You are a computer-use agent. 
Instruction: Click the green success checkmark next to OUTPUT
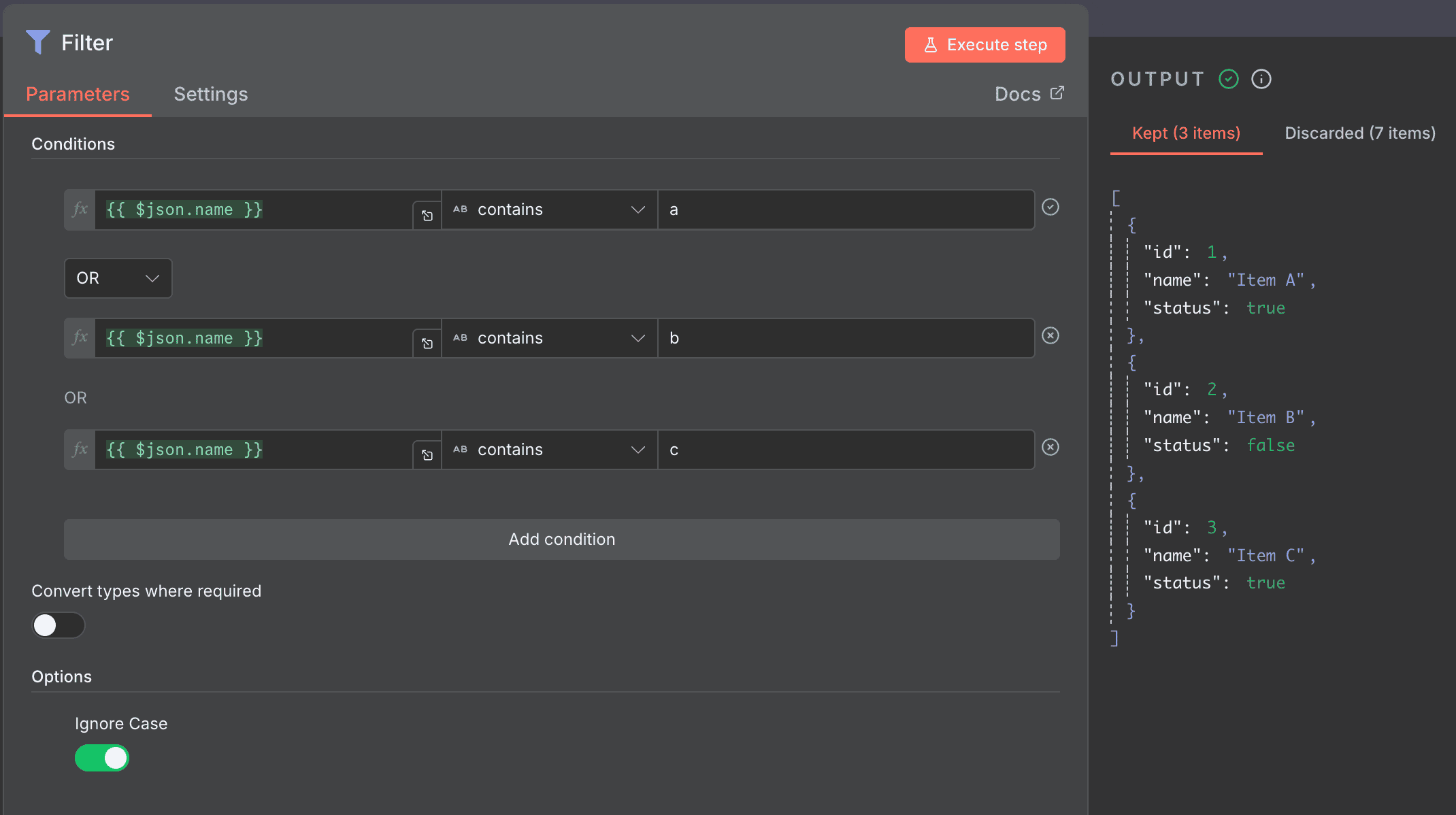[1228, 78]
